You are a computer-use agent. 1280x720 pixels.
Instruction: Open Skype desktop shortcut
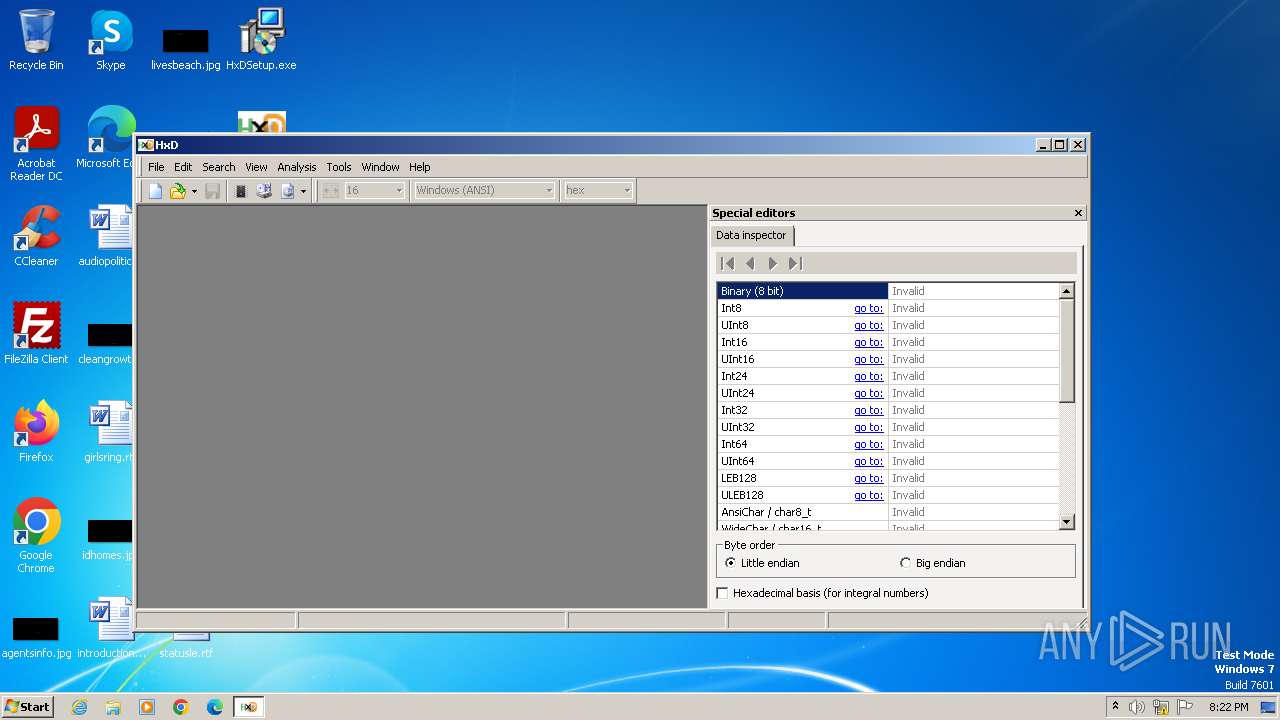tap(111, 40)
